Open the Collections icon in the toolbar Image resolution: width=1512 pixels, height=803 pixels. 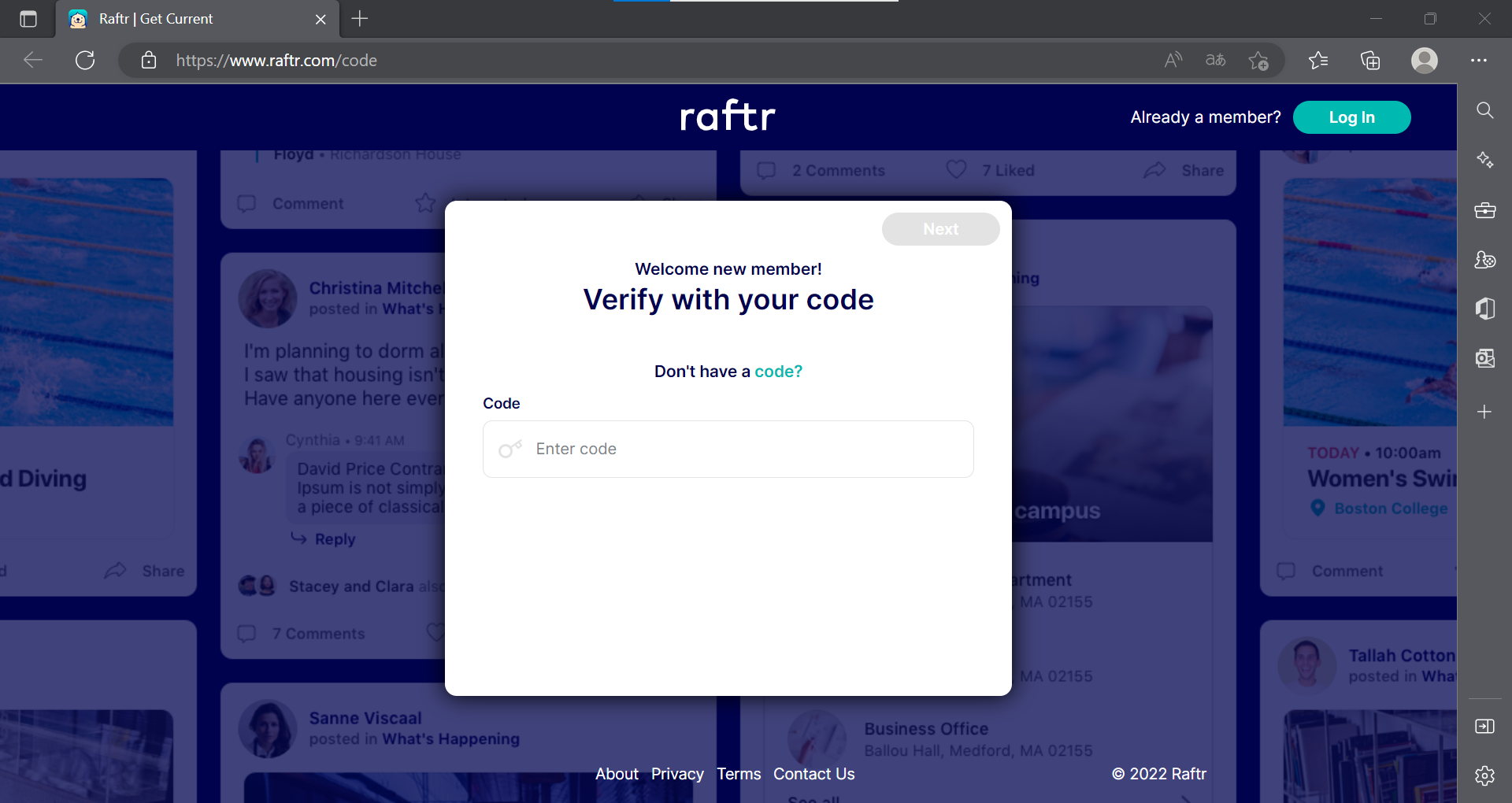pyautogui.click(x=1370, y=61)
